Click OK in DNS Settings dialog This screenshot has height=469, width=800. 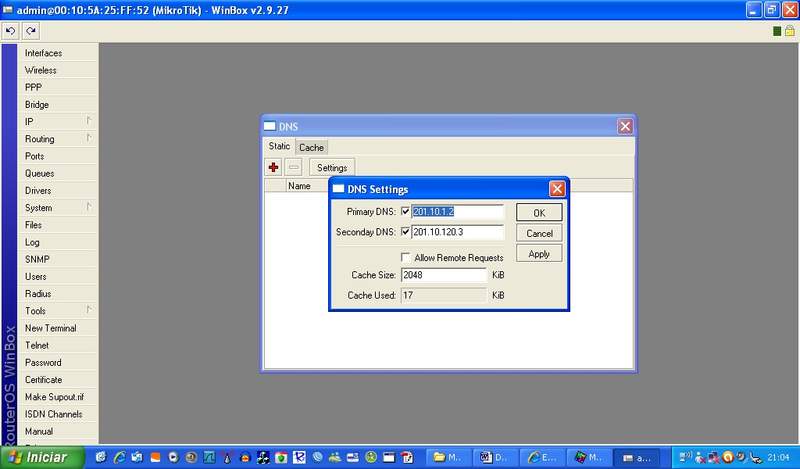[x=539, y=213]
